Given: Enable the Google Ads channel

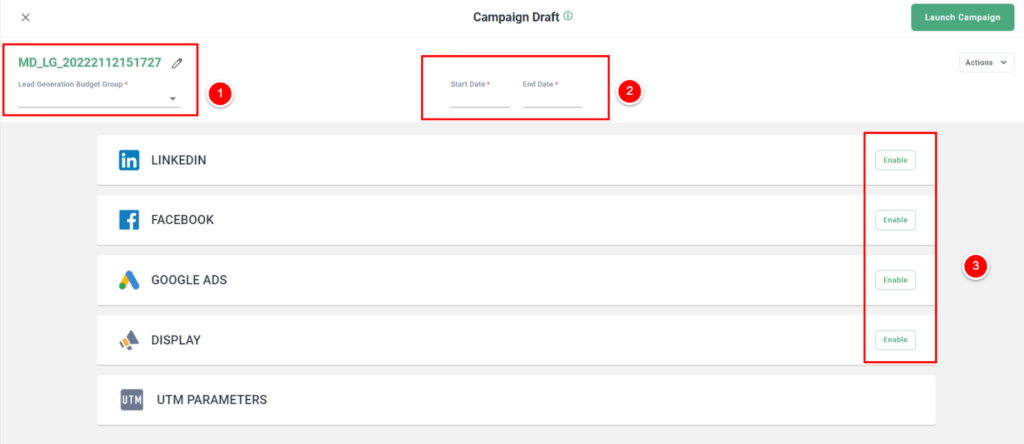Looking at the screenshot, I should [895, 280].
